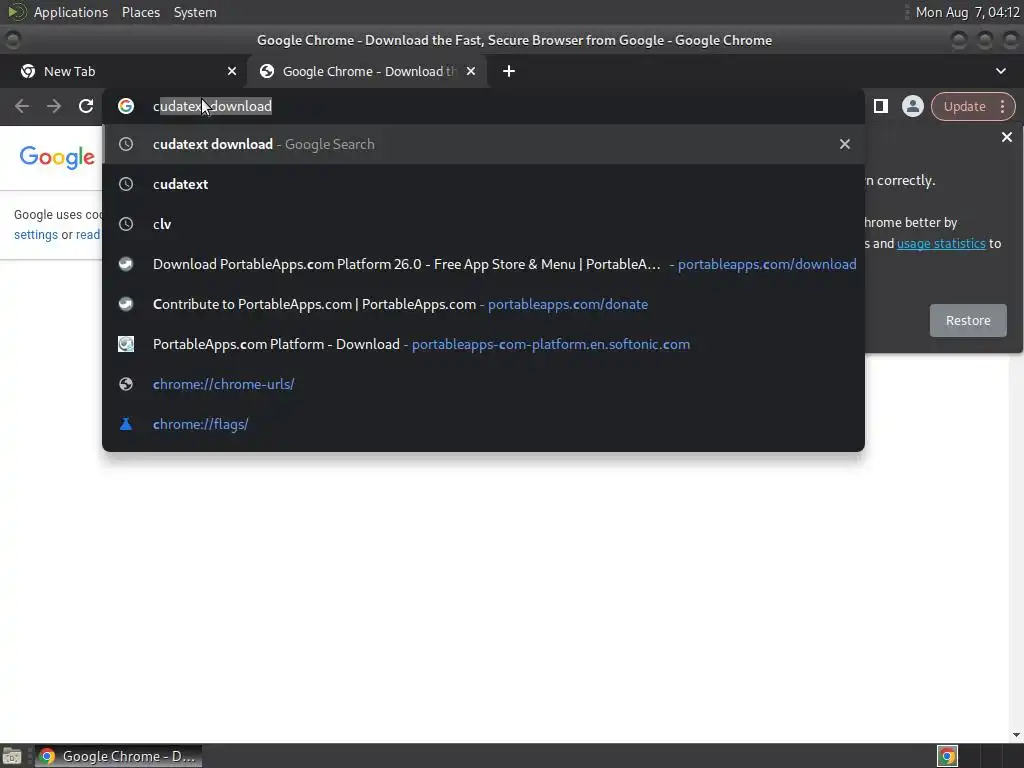Click the scrollbar down arrow
This screenshot has width=1024, height=768.
(x=1016, y=735)
